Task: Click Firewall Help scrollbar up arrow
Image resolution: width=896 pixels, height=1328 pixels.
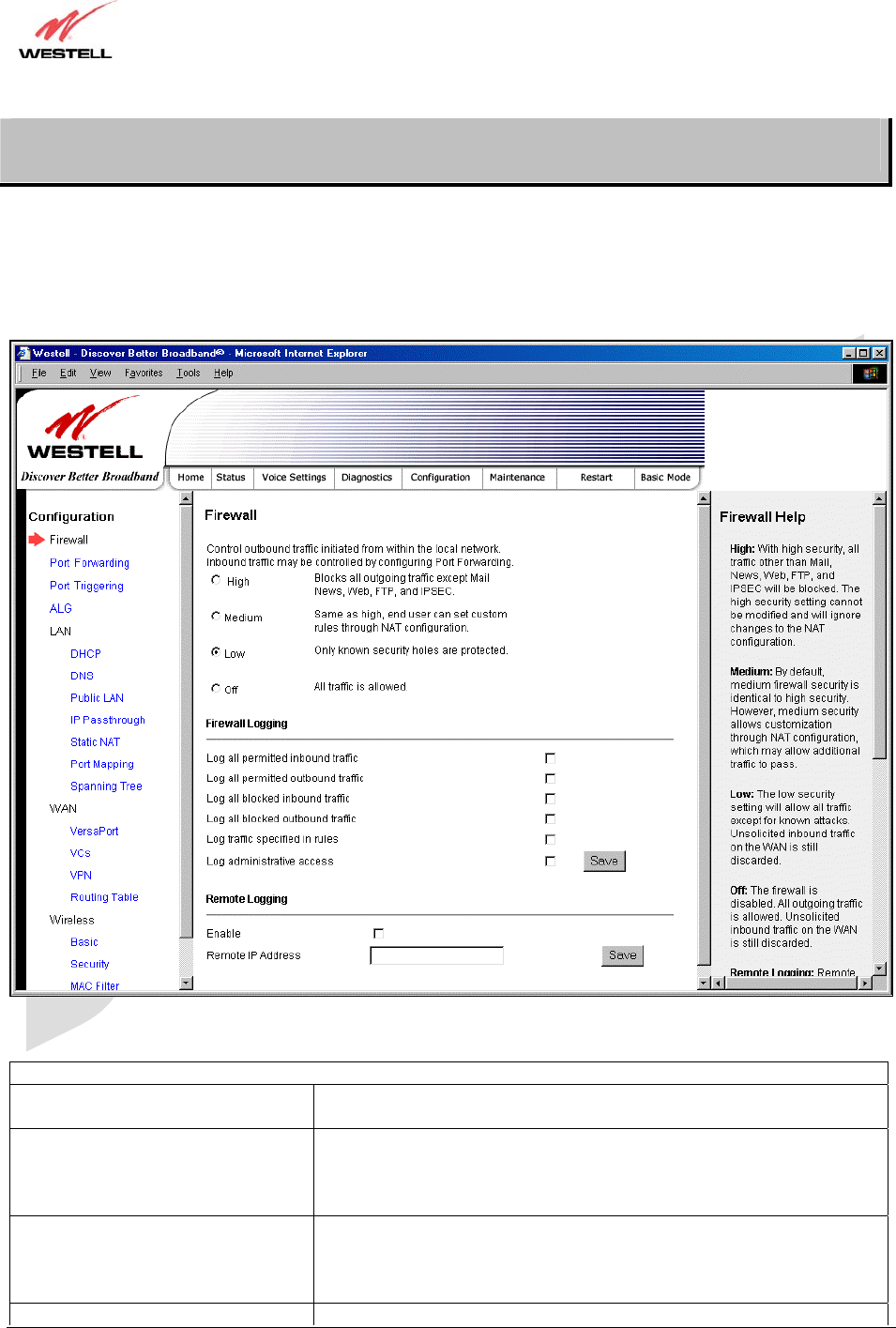Action: pyautogui.click(x=879, y=498)
